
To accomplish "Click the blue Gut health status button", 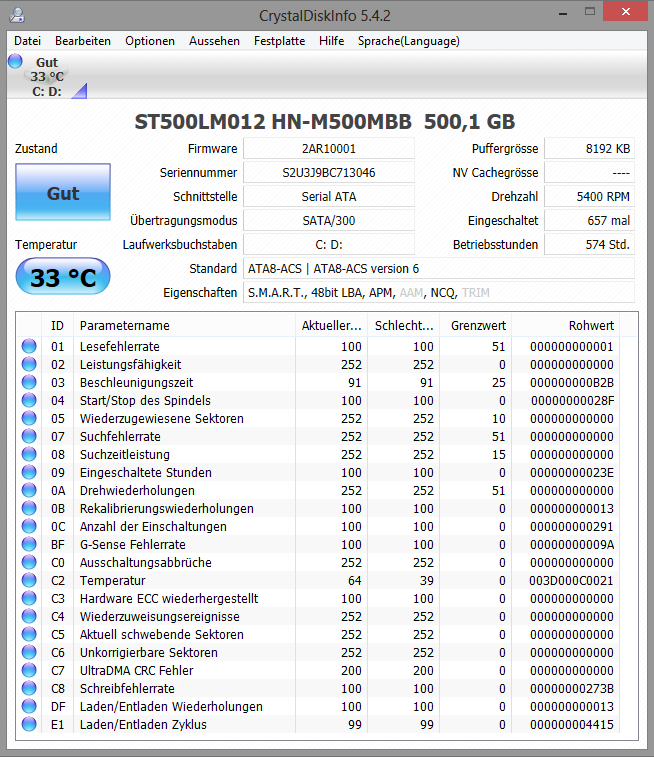I will [x=63, y=192].
